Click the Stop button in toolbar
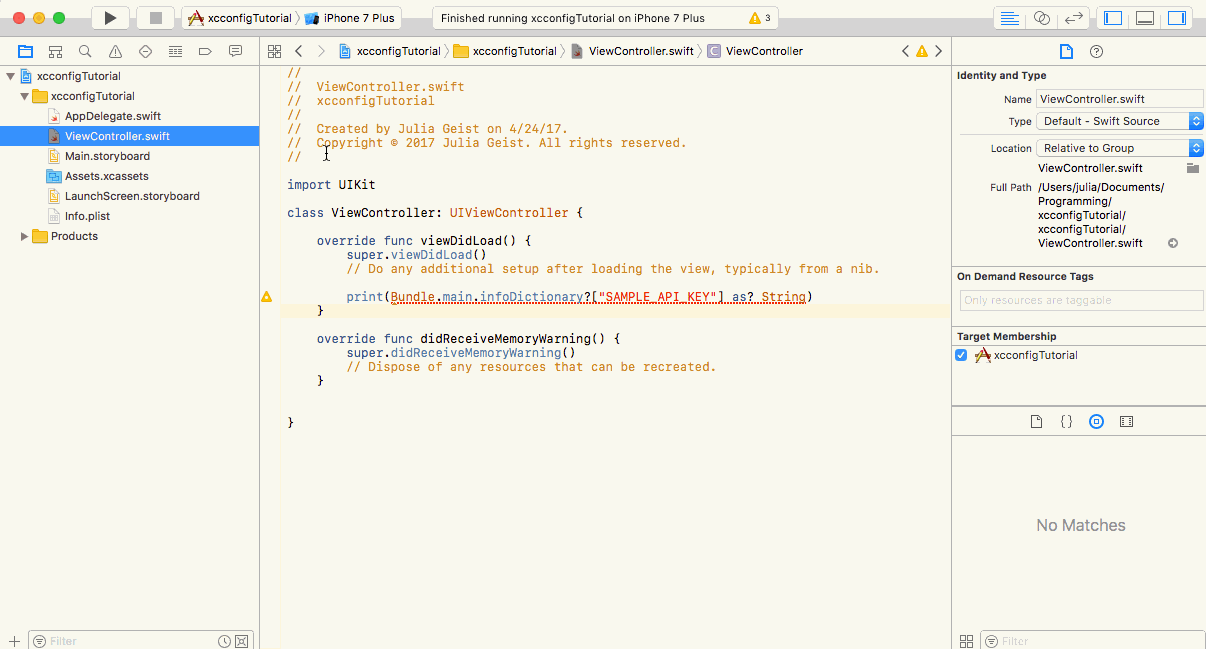 (x=155, y=18)
